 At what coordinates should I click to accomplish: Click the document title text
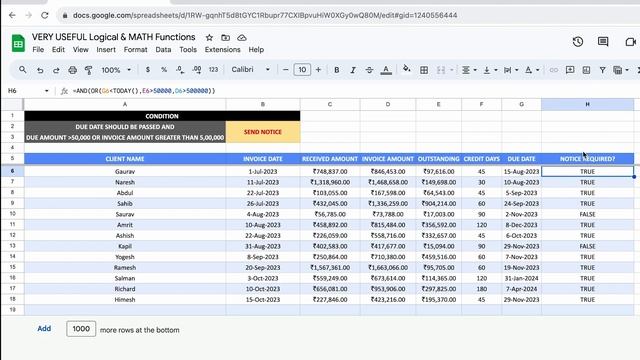tap(113, 37)
